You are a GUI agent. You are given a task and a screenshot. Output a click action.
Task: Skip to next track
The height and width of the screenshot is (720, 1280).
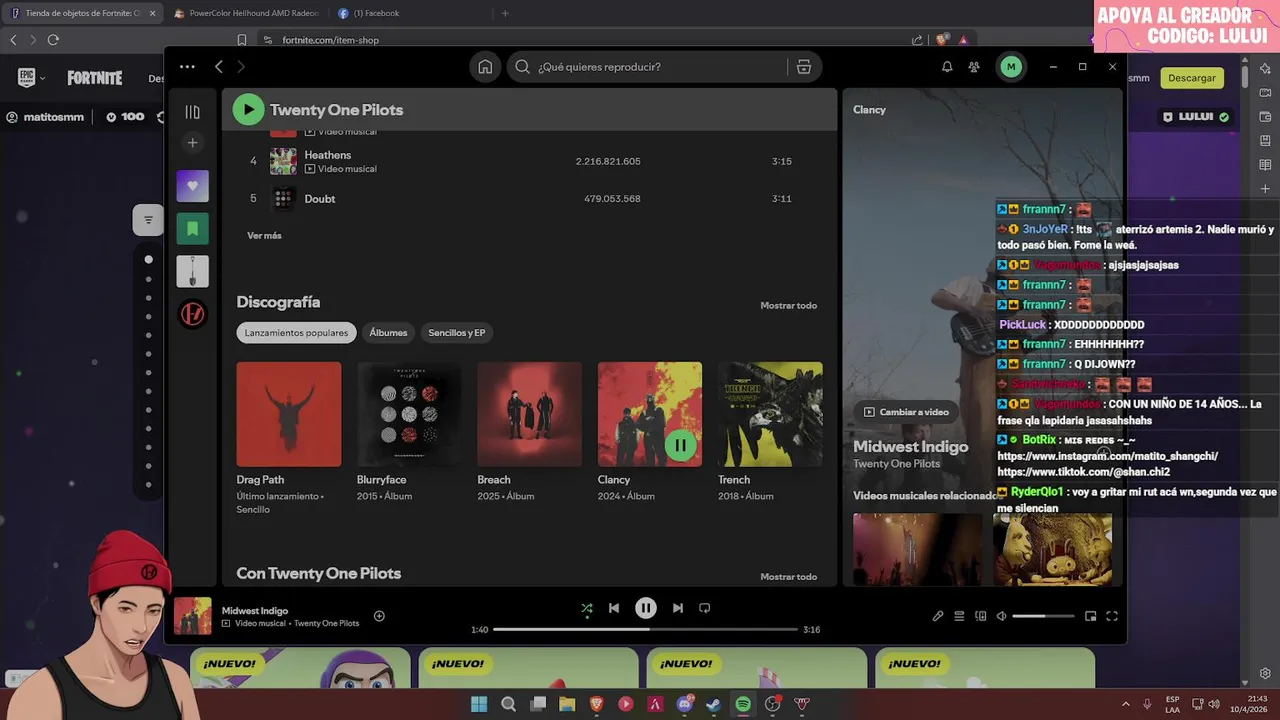tap(678, 608)
